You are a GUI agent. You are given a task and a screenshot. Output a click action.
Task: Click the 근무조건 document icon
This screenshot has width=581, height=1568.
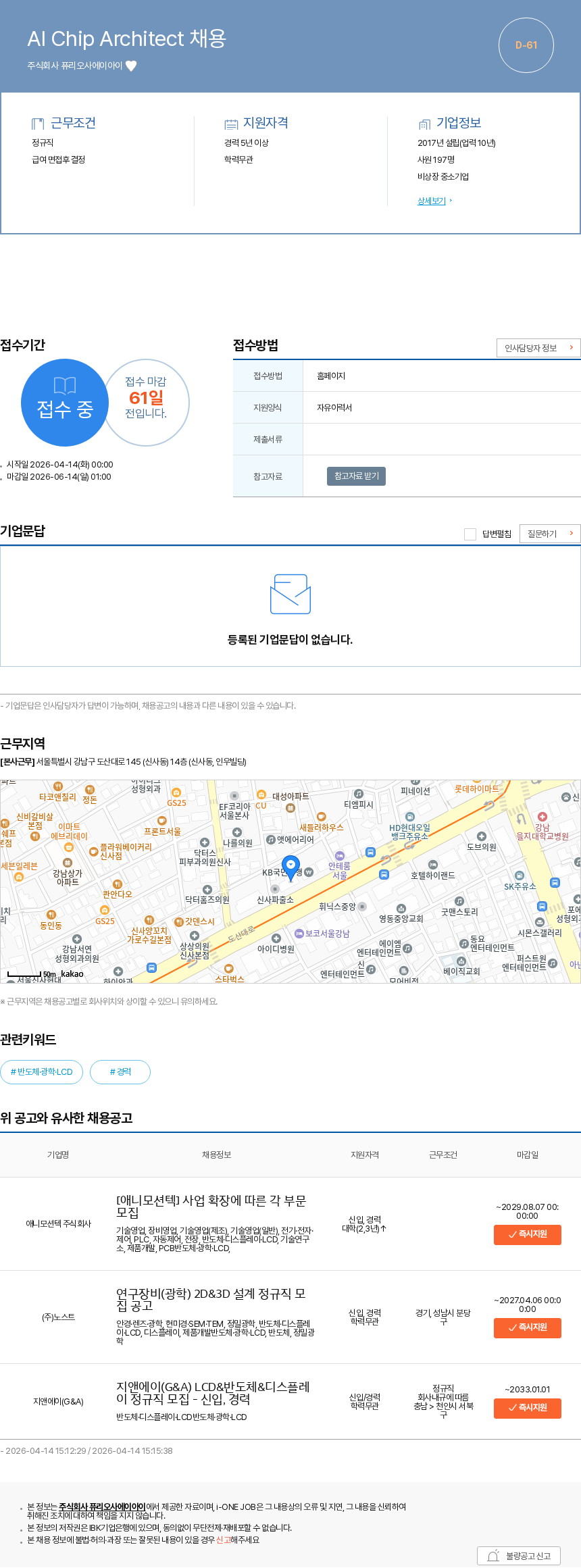pyautogui.click(x=38, y=124)
